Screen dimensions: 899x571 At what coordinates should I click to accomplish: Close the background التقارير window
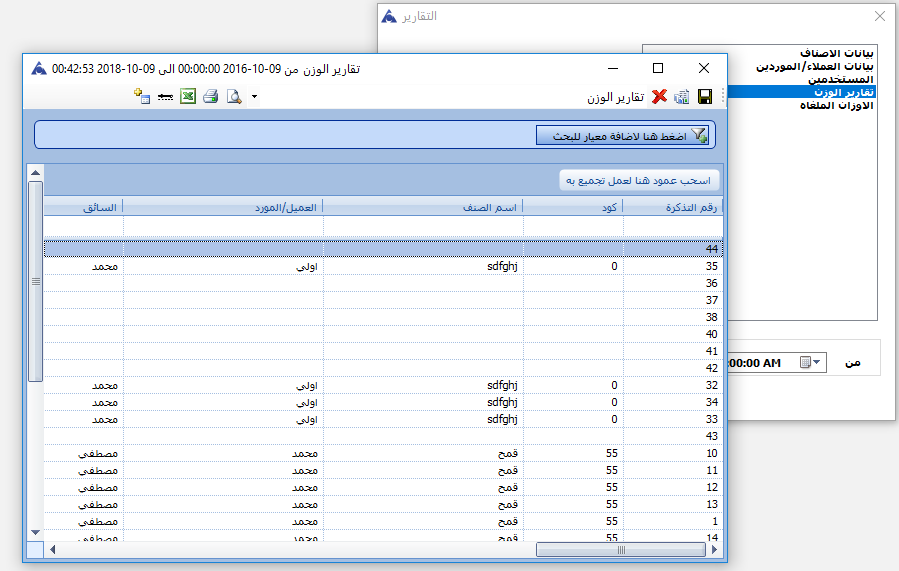click(880, 16)
